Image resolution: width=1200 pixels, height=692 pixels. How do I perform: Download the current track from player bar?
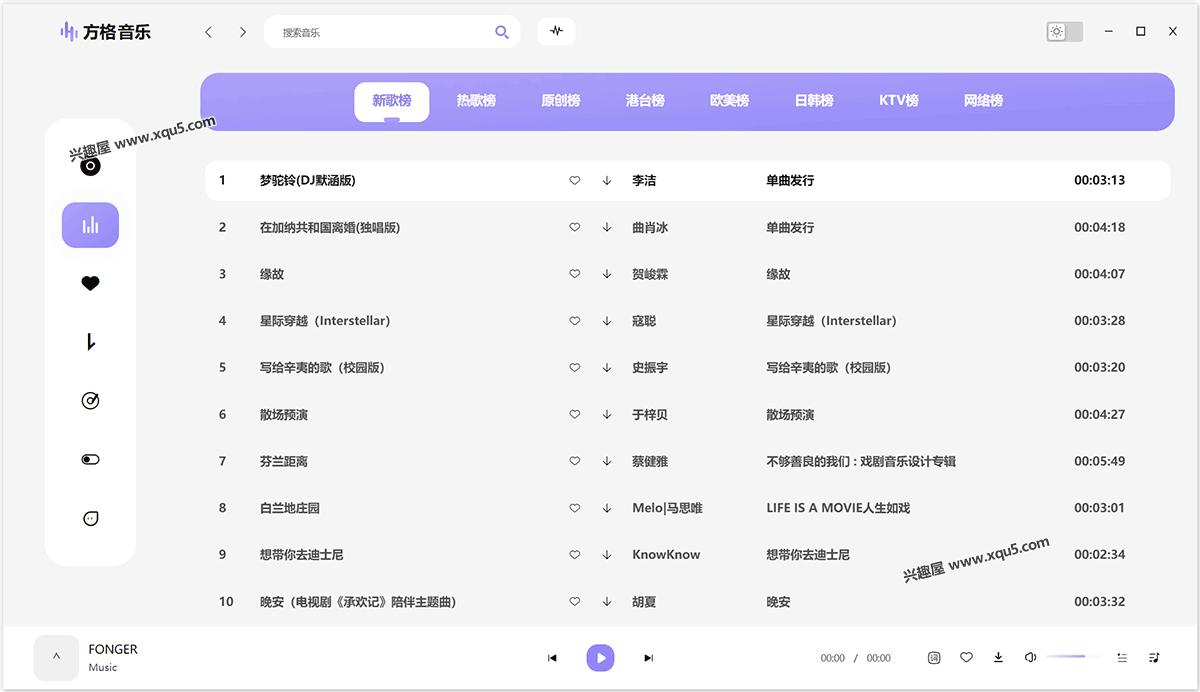998,658
